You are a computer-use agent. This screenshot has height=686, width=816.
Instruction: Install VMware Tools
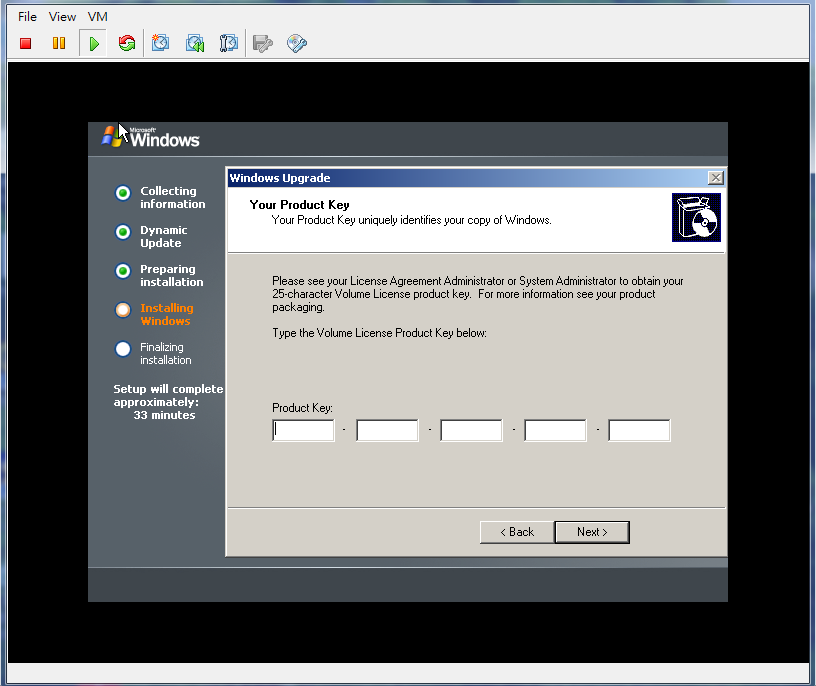[295, 43]
